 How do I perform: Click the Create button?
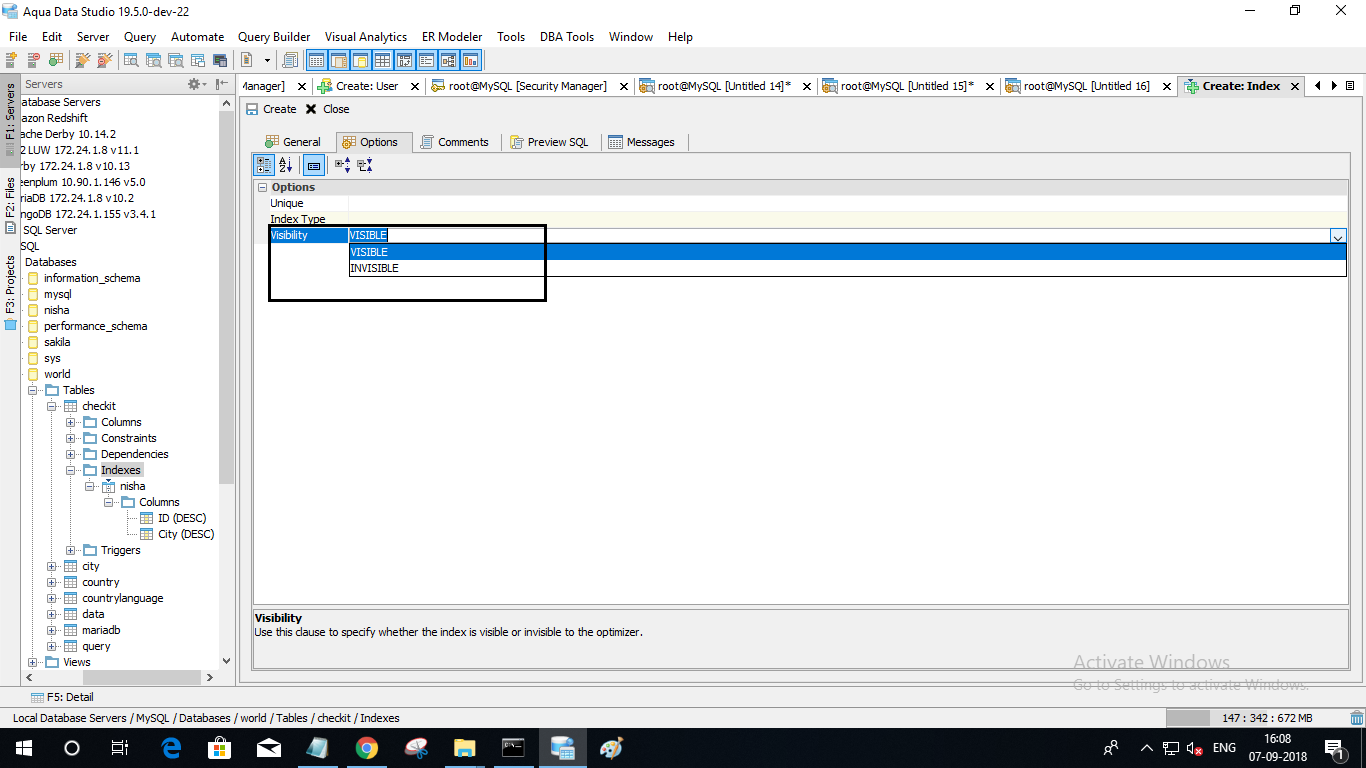click(271, 109)
